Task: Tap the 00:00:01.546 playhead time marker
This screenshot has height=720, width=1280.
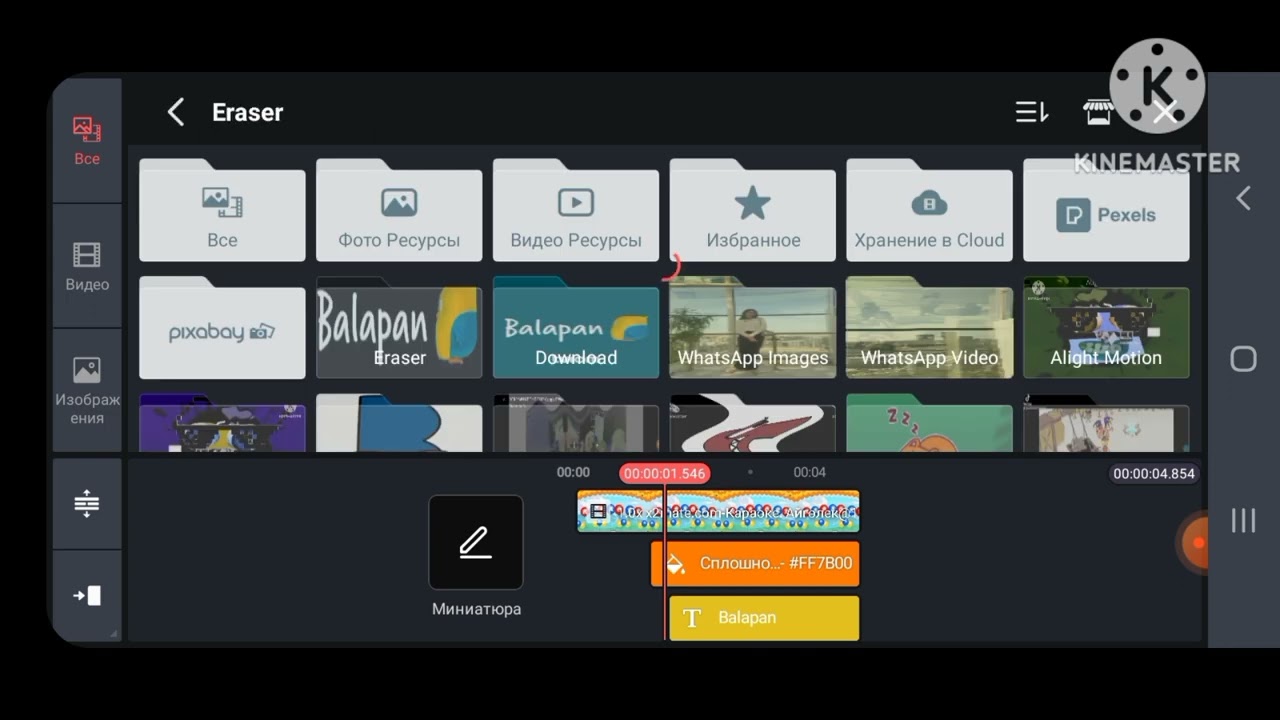Action: (x=665, y=473)
